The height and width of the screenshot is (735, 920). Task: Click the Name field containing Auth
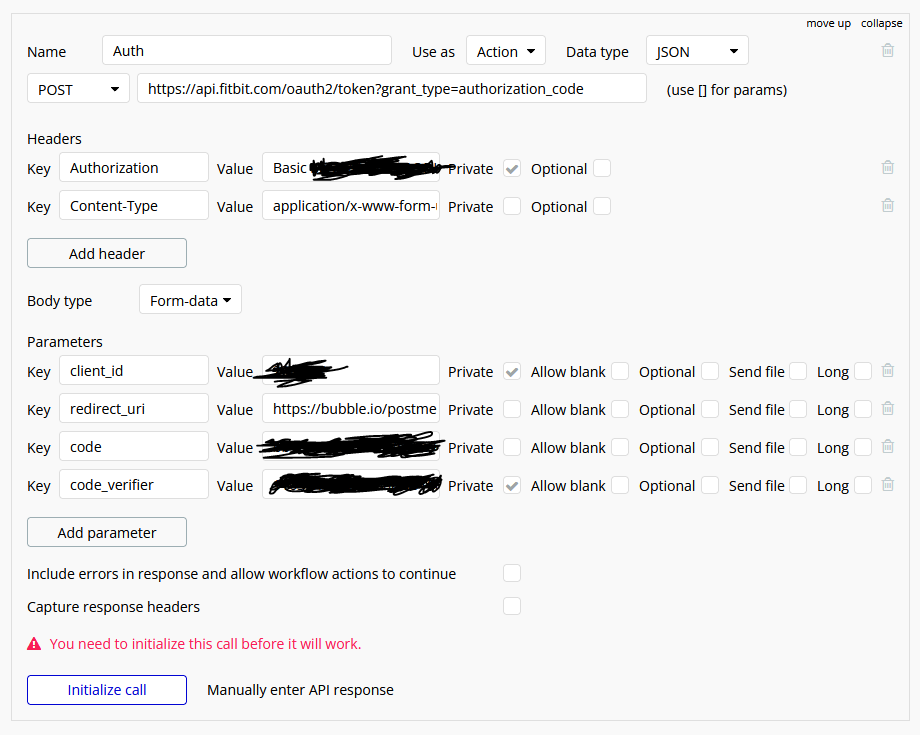tap(247, 50)
